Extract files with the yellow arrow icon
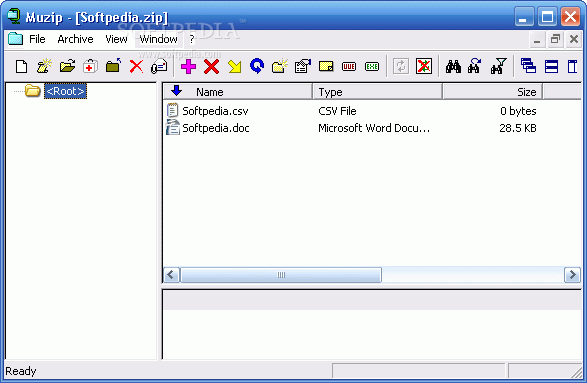 click(235, 67)
